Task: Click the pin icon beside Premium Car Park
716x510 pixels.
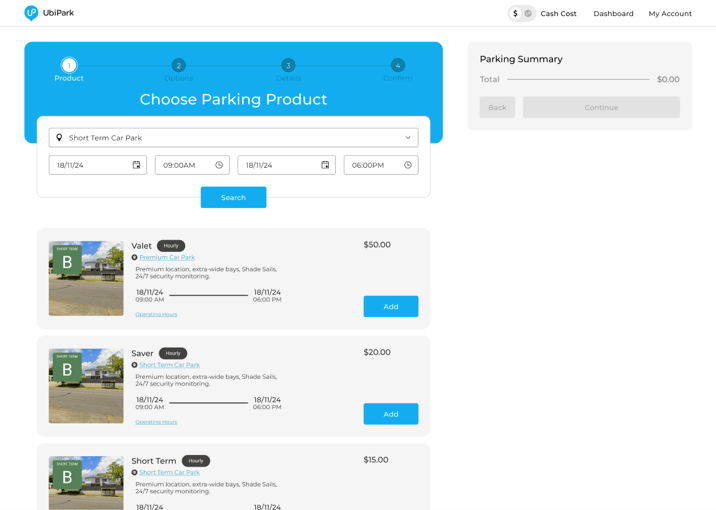Action: 135,258
